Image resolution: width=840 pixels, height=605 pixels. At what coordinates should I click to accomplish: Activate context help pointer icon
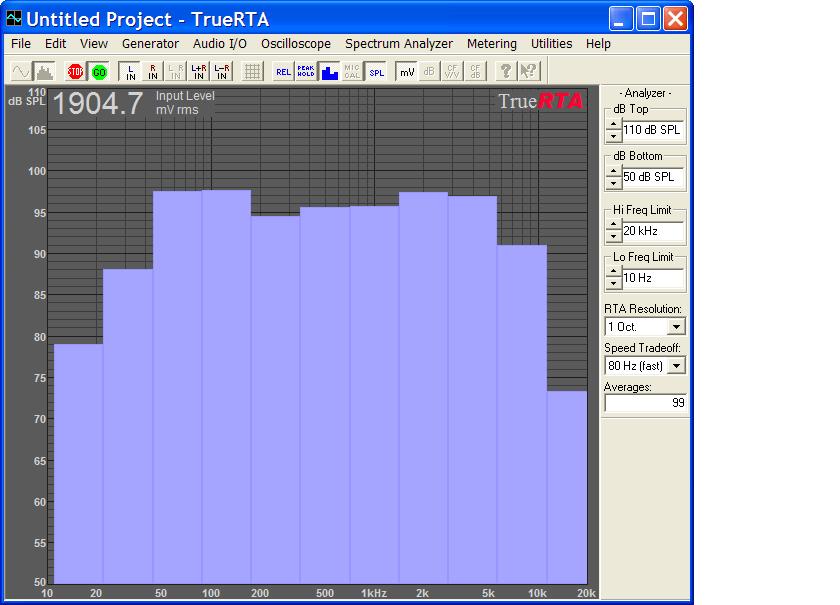(x=529, y=71)
